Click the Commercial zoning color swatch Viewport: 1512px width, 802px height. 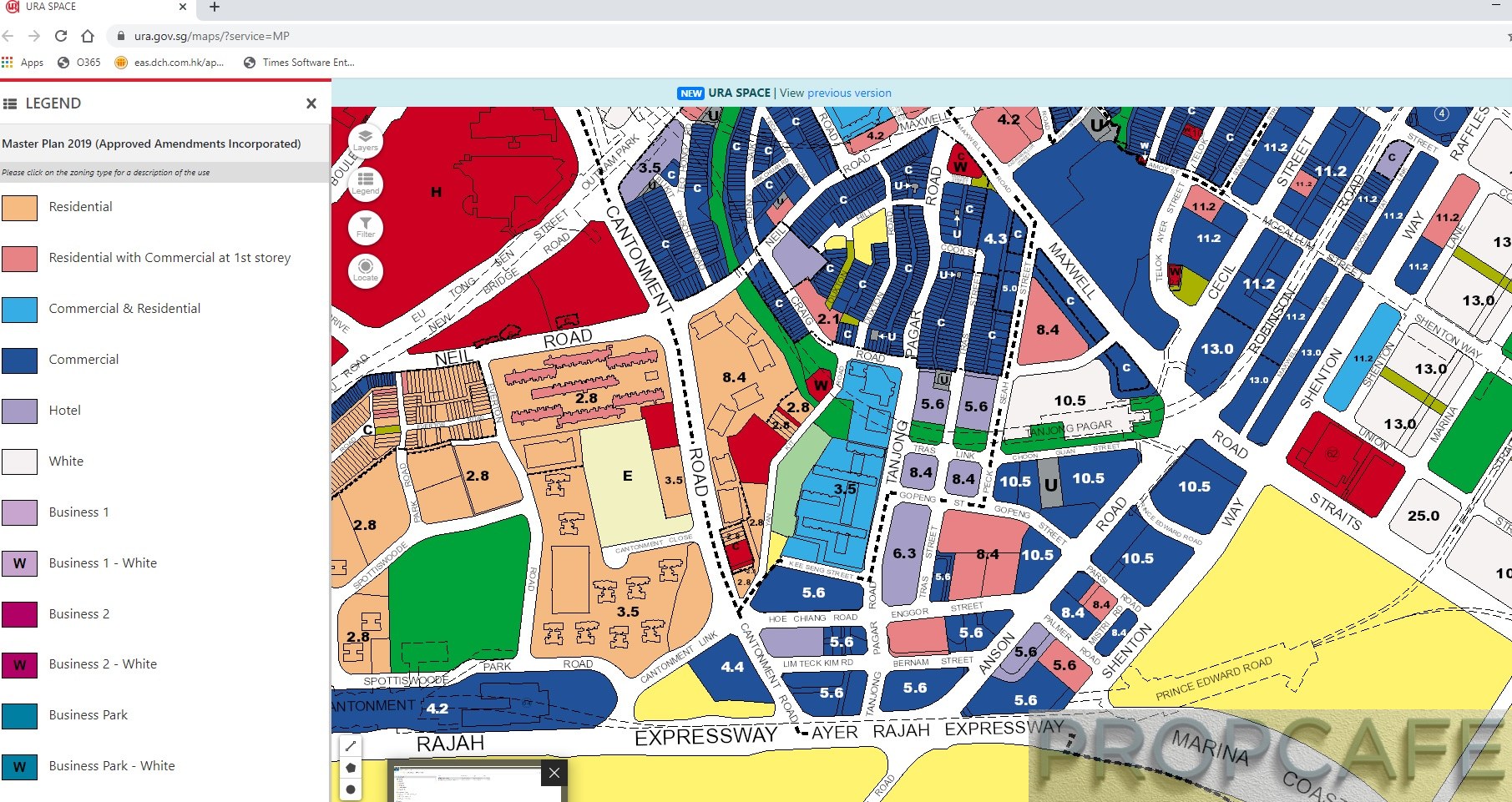(x=20, y=361)
